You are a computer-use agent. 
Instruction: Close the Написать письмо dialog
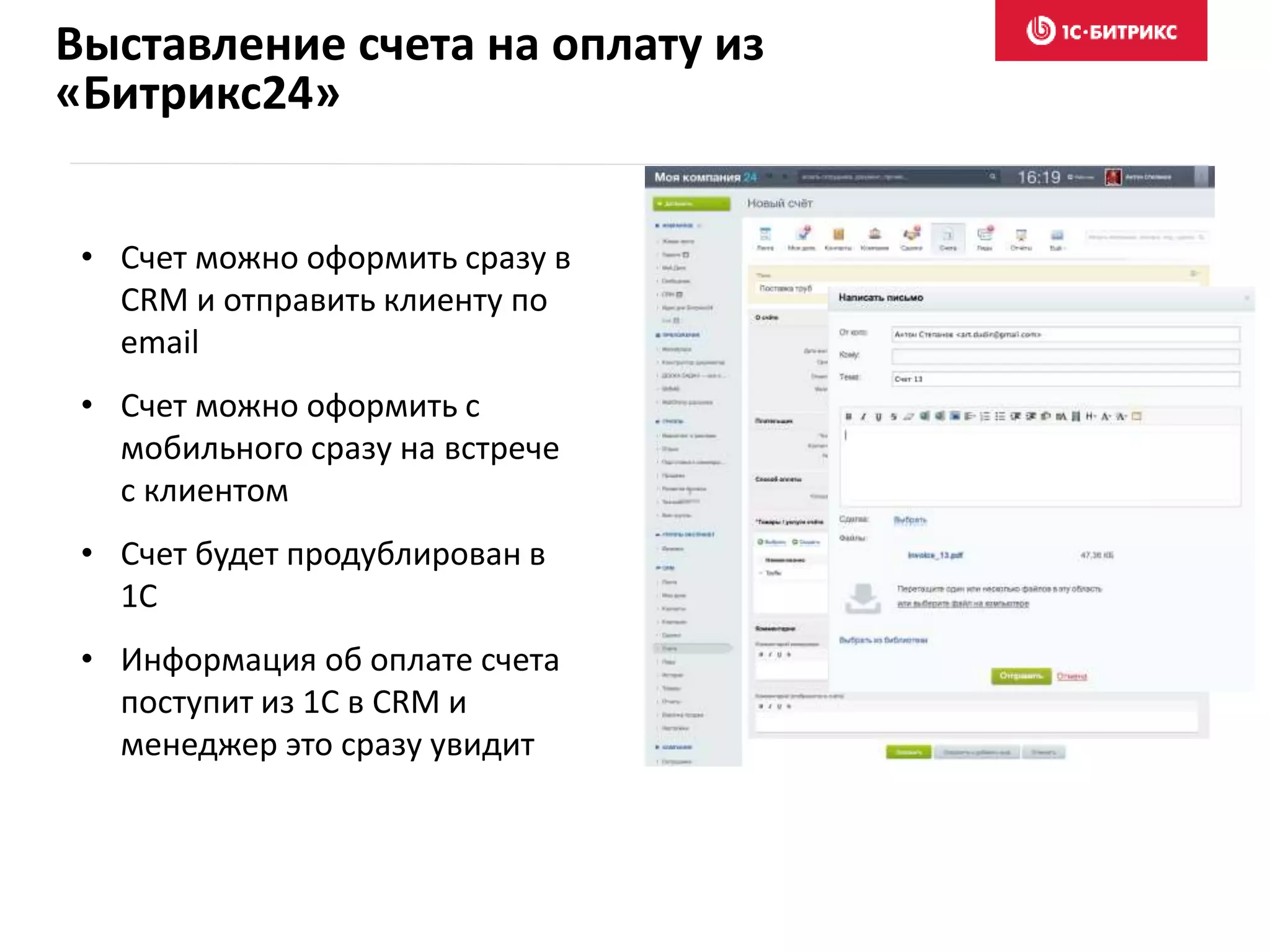coord(1247,298)
